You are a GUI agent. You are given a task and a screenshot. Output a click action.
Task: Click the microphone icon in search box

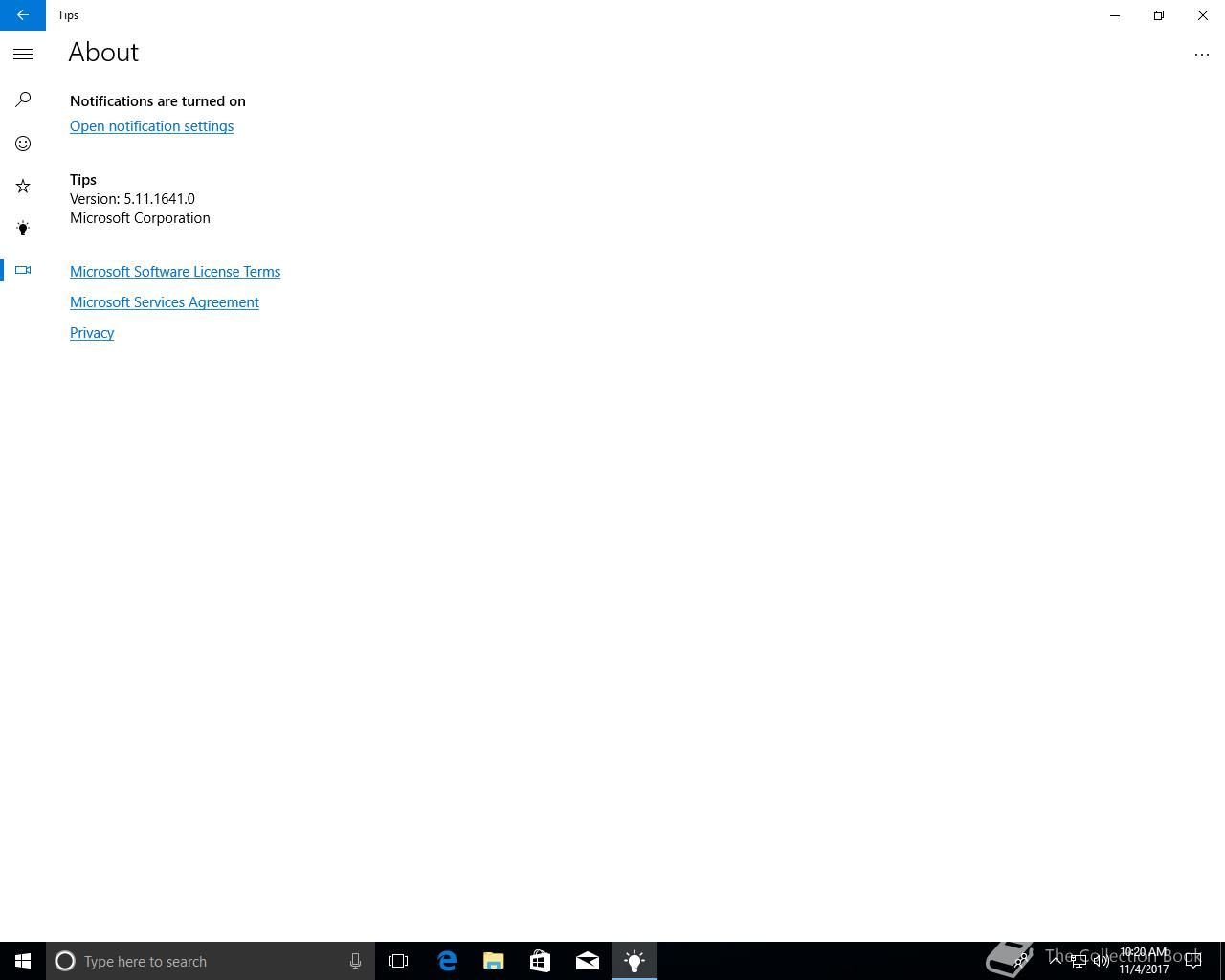(355, 961)
